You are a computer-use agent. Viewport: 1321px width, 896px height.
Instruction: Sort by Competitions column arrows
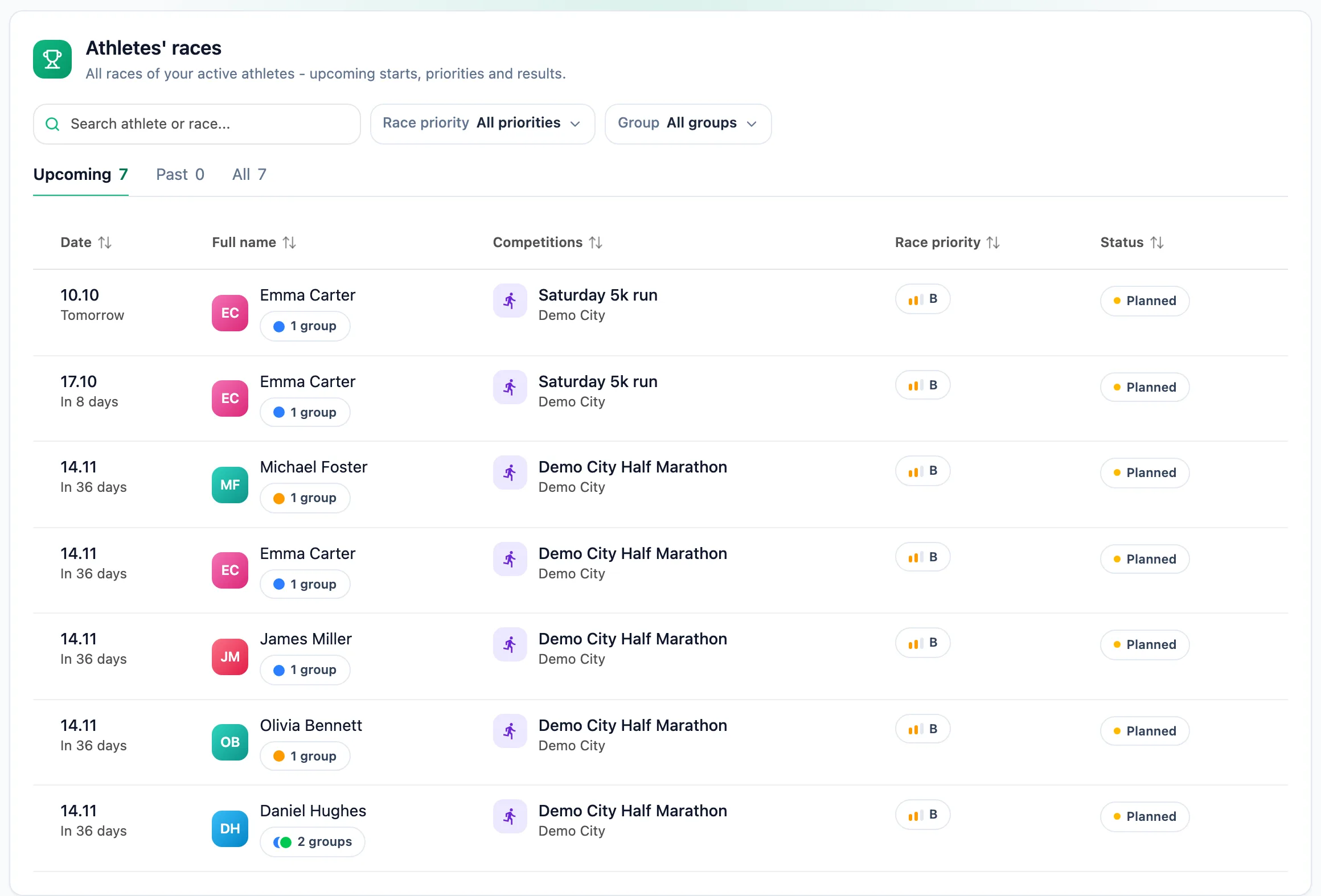pos(596,243)
